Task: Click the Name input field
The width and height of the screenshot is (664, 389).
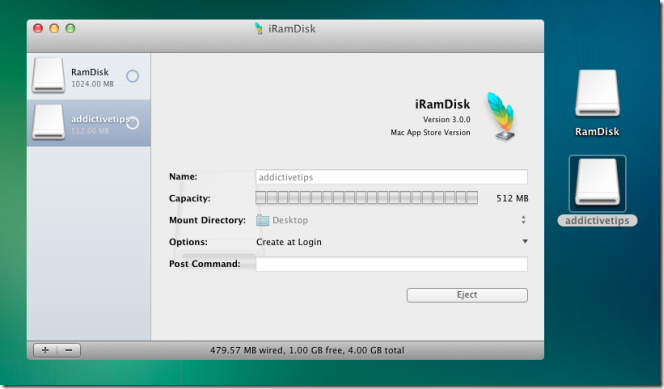Action: click(391, 177)
